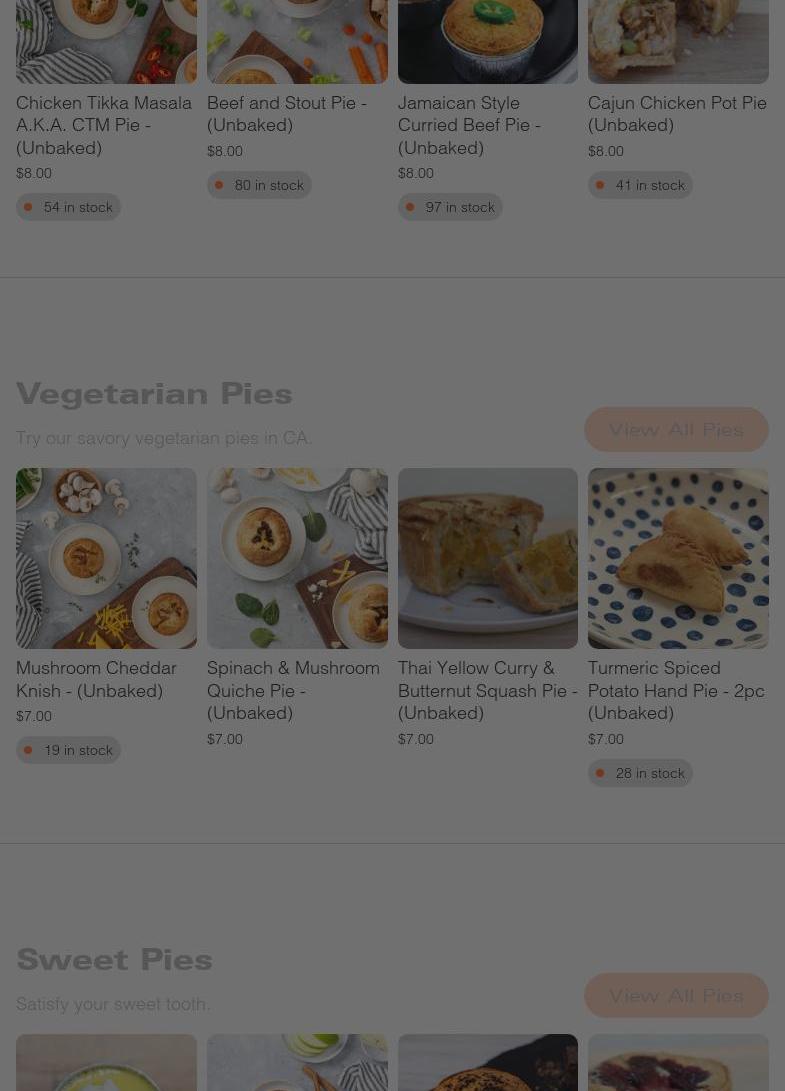Click the 54 in stock badge
Screen dimensions: 785x1091
[x=68, y=207]
